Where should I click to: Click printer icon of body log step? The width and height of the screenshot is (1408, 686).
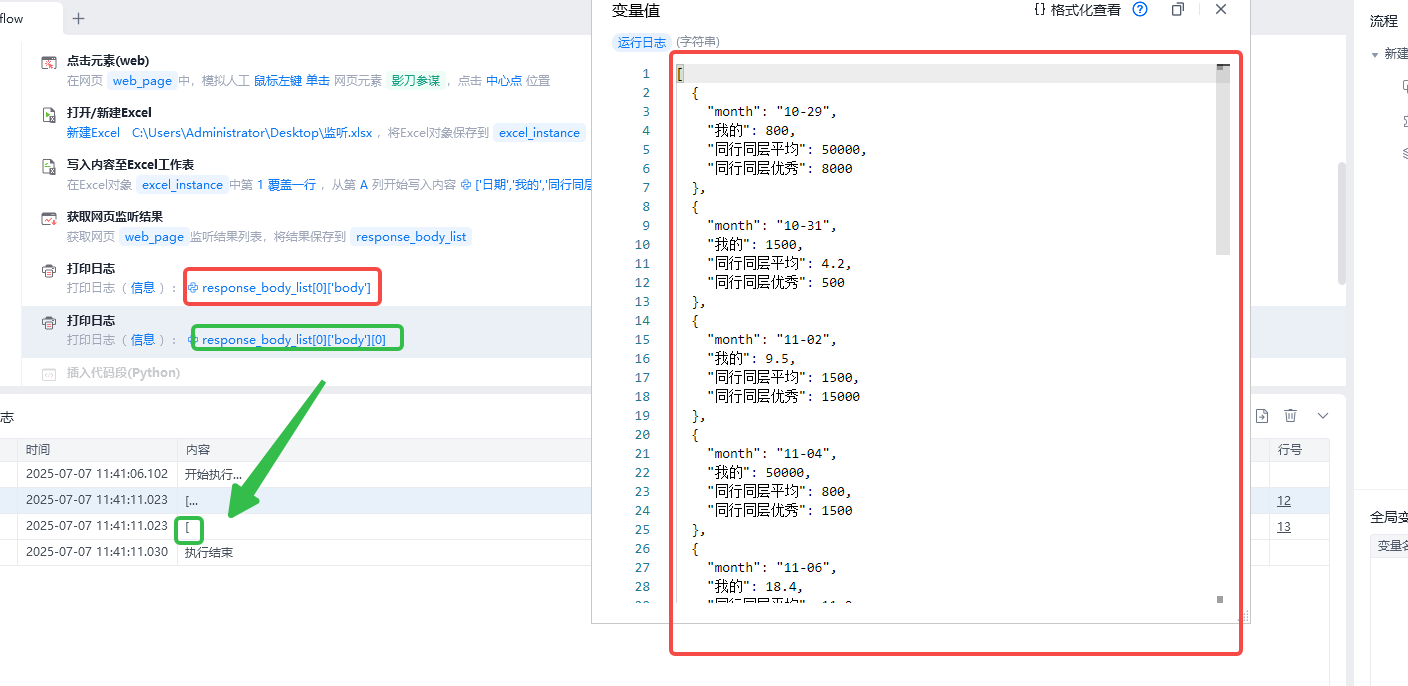pos(48,271)
